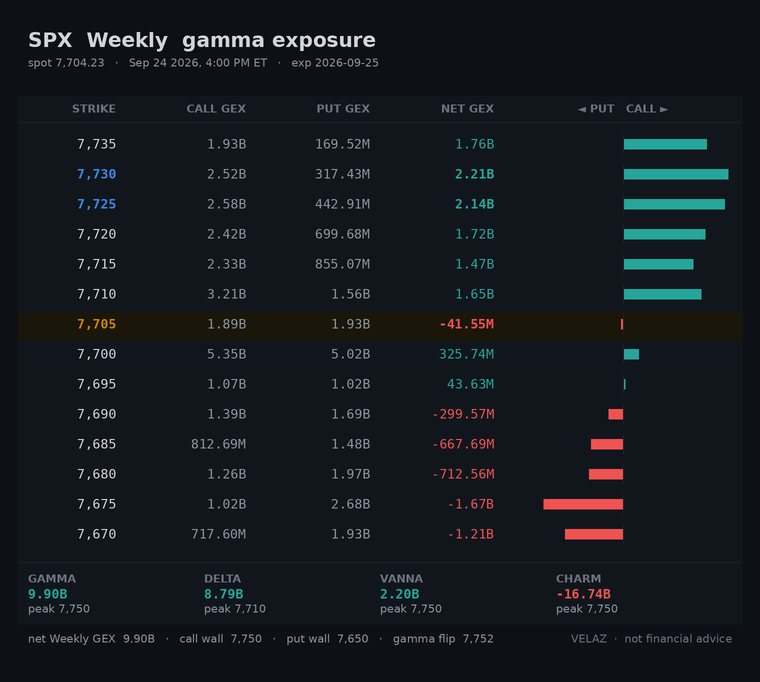Click 'net Weekly GEX 9.90B' footer text
760x682 pixels.
tap(91, 639)
